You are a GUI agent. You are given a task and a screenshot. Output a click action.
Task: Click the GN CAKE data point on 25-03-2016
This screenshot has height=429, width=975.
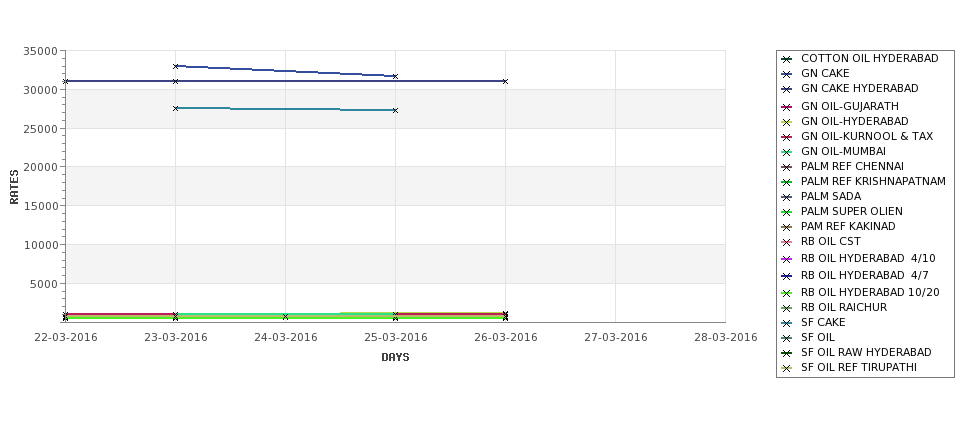tap(395, 76)
